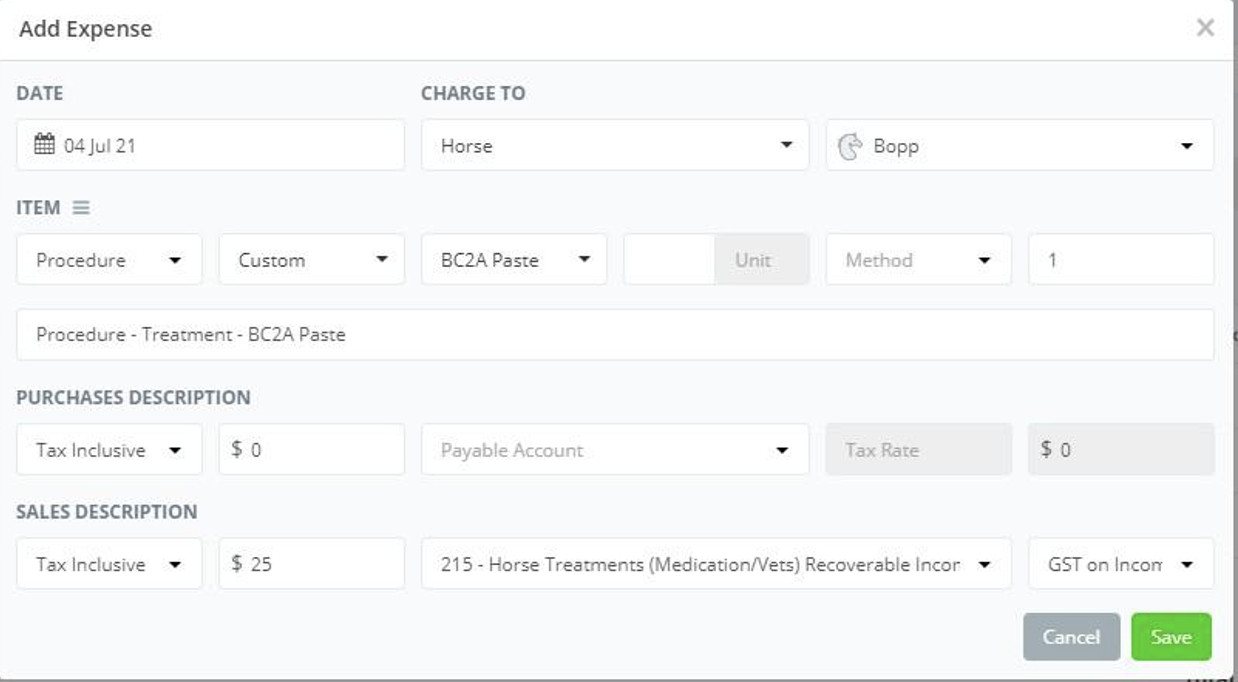
Task: Click the horse head icon beside Bopp
Action: 849,146
